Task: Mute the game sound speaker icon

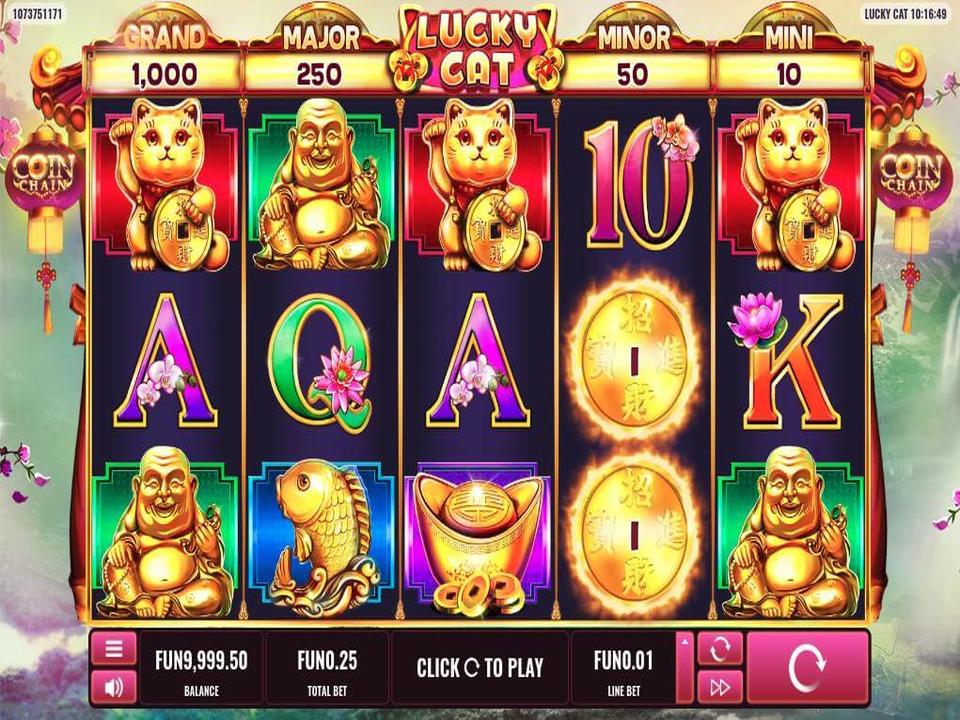Action: pos(114,687)
